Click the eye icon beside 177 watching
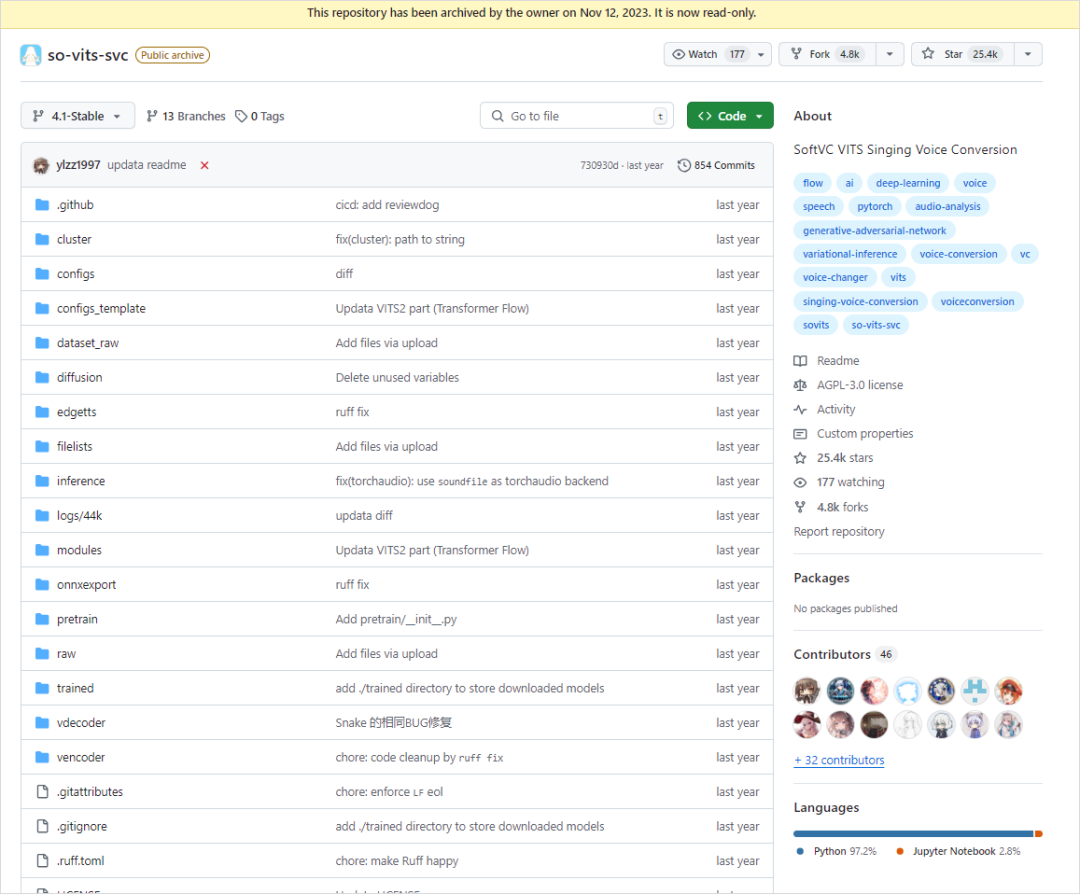 [x=800, y=483]
